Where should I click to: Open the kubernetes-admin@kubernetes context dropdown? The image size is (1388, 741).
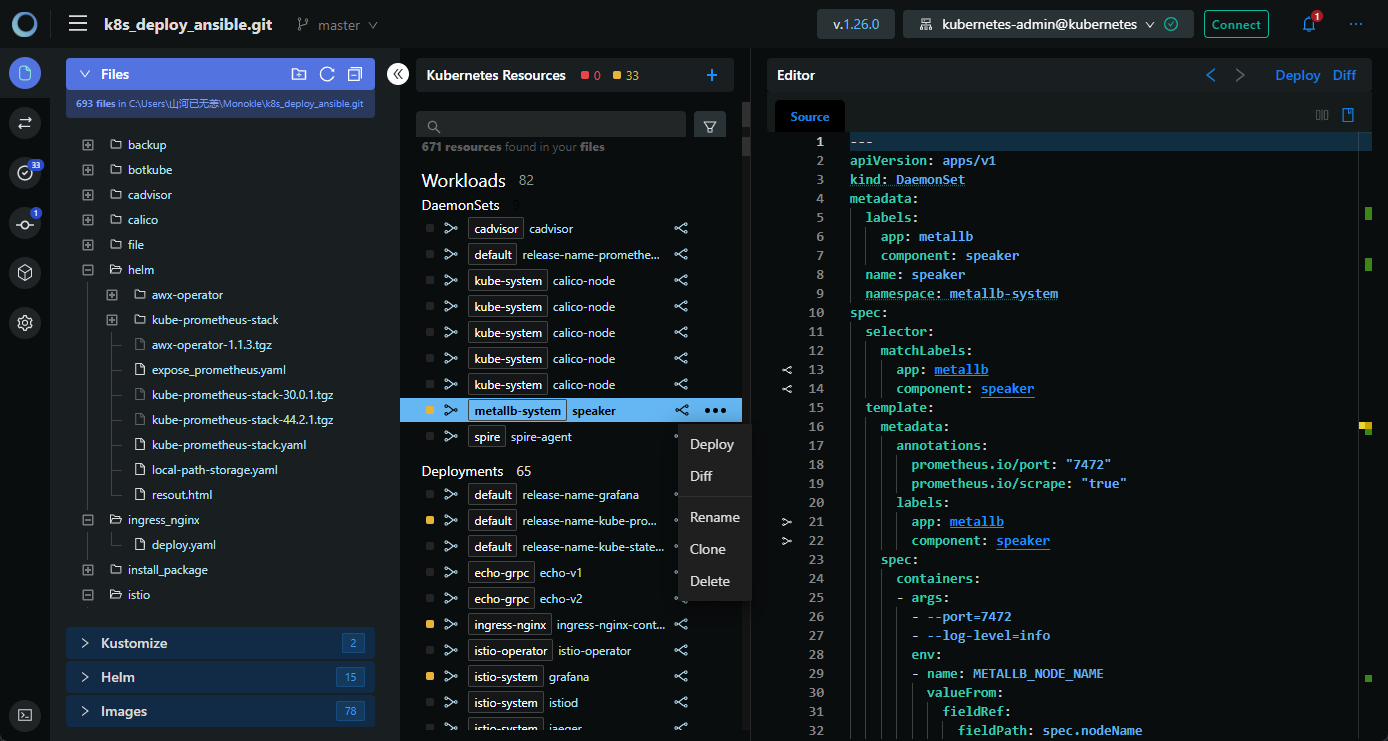(x=1048, y=24)
